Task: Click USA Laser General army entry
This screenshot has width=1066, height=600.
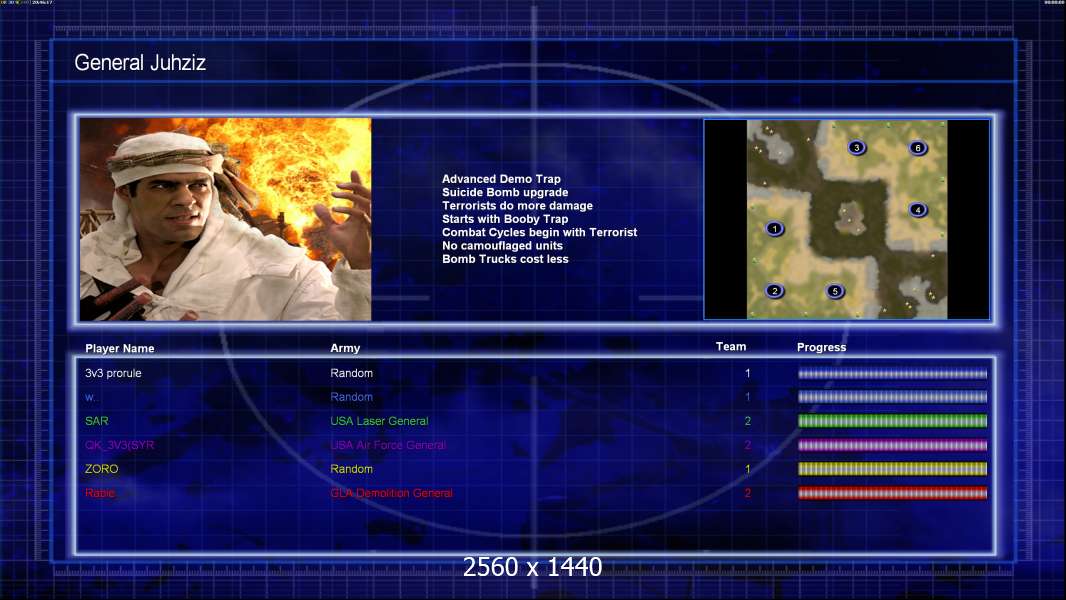Action: point(379,421)
